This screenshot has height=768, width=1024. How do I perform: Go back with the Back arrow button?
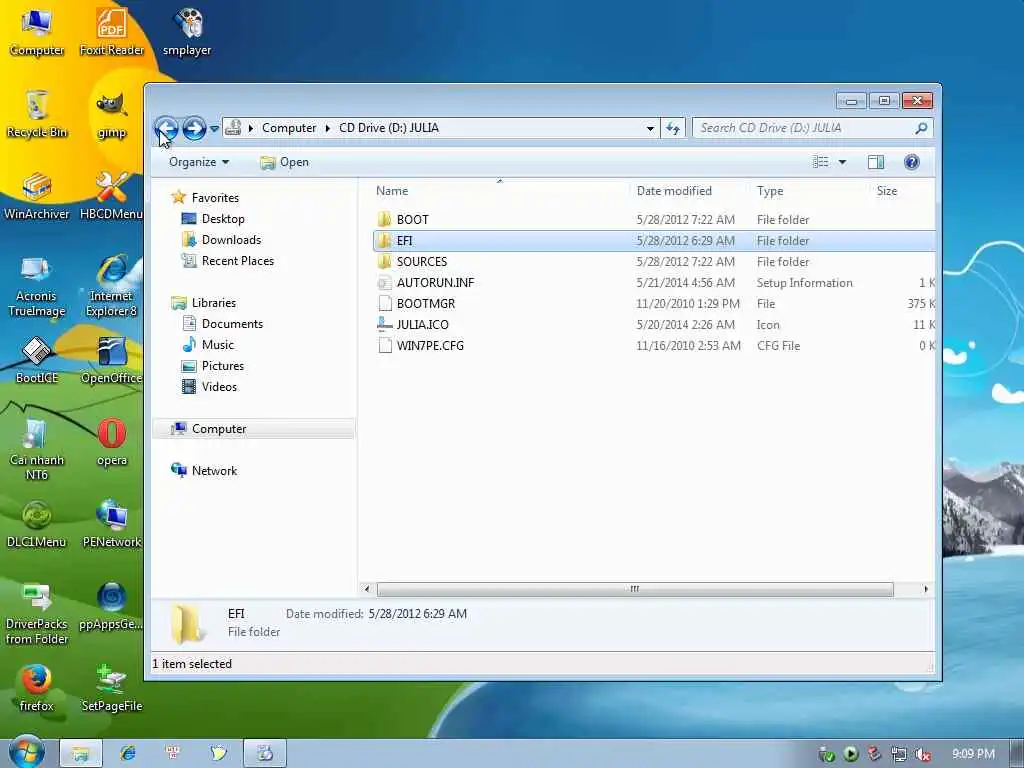point(167,128)
